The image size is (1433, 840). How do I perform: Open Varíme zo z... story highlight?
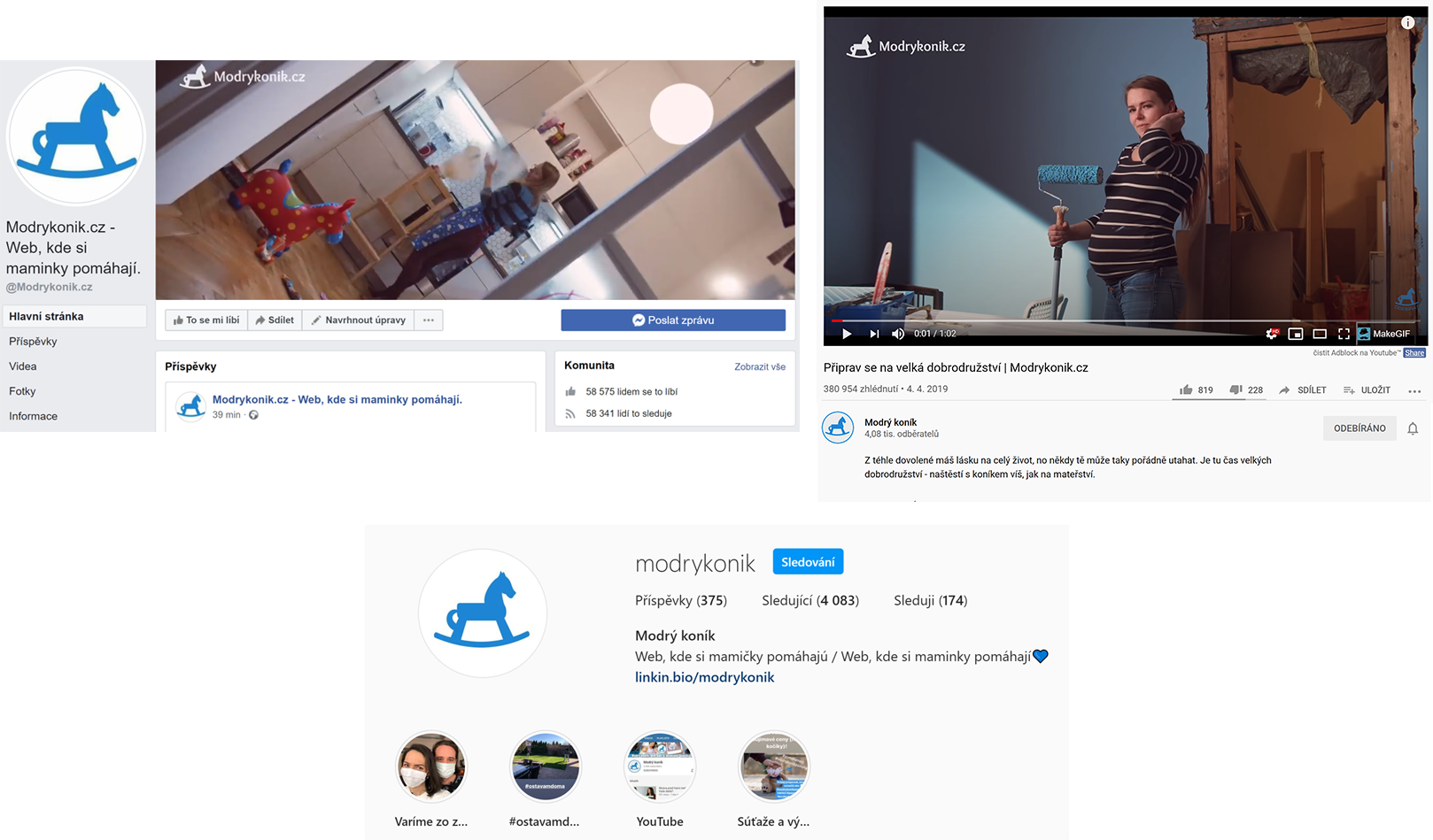pos(431,767)
